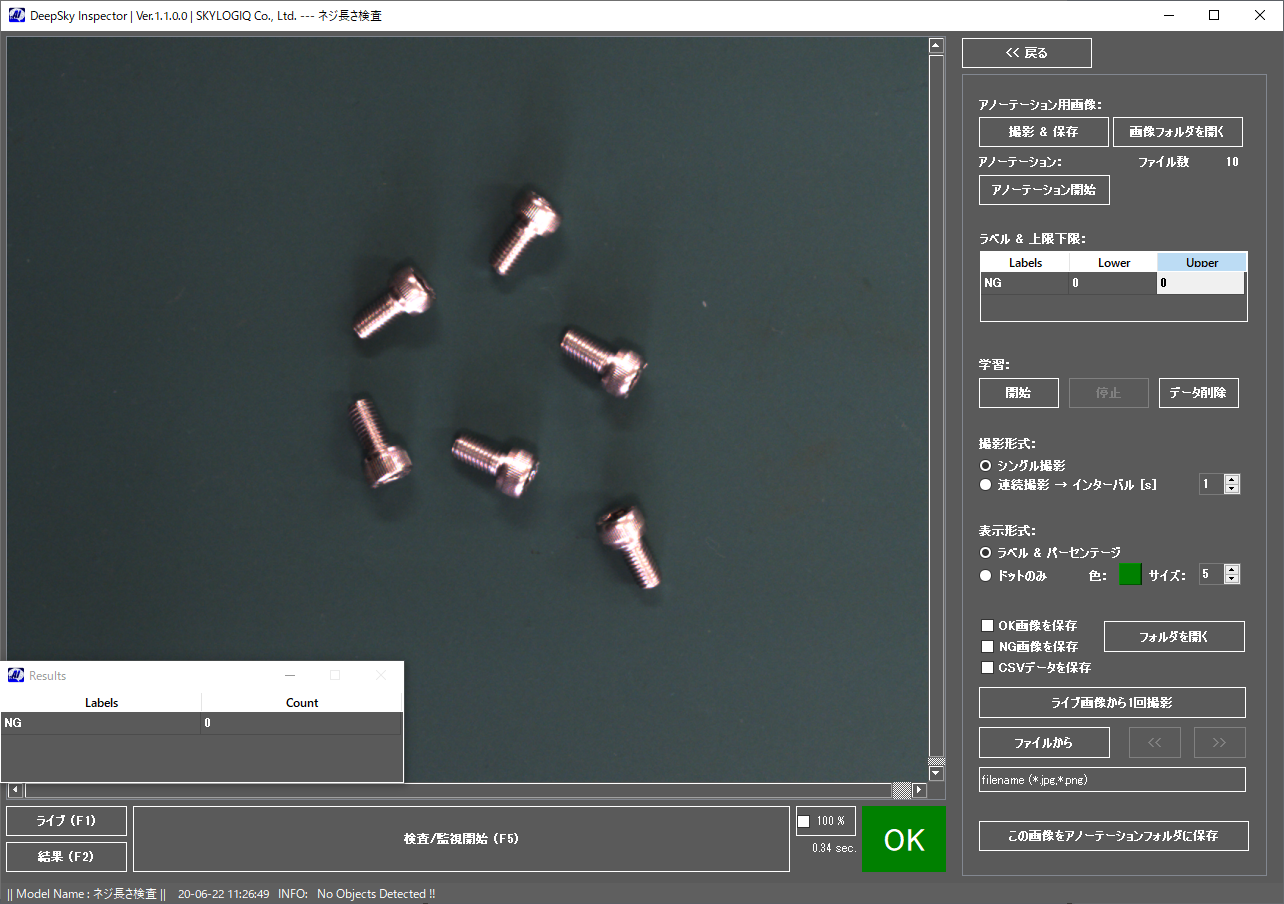Screen dimensions: 1284x904
Task: Select the Upper value cell for NG
Action: (x=1201, y=283)
